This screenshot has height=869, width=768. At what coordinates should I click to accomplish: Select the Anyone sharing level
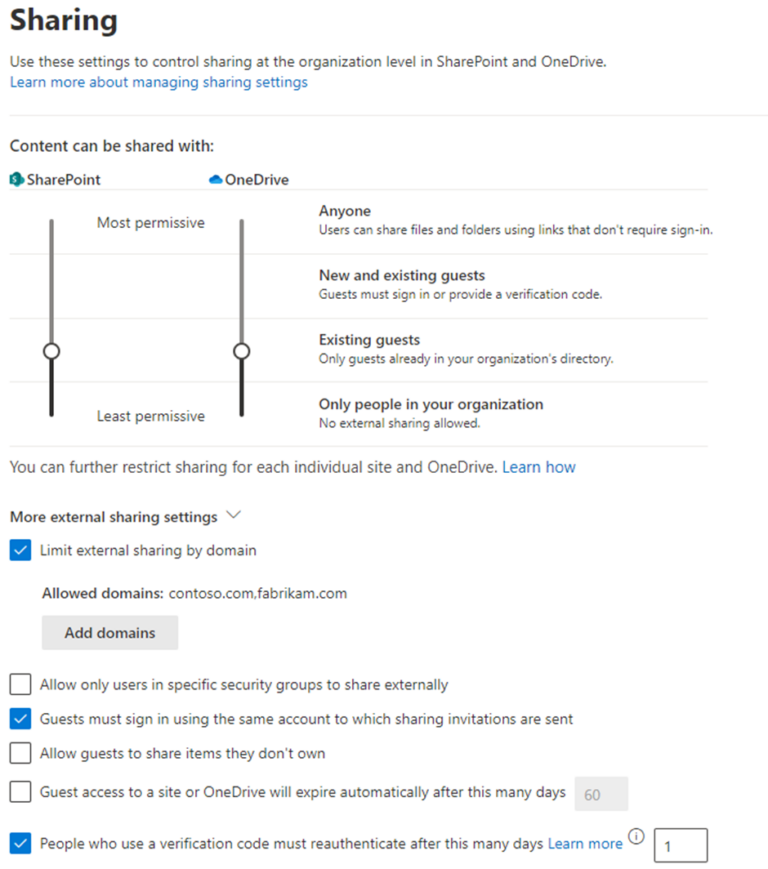(345, 211)
